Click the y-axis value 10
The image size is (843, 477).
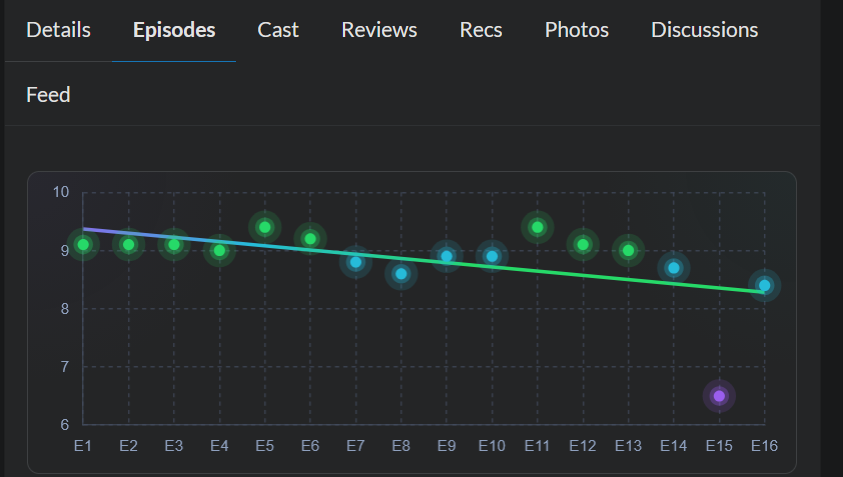click(x=61, y=192)
